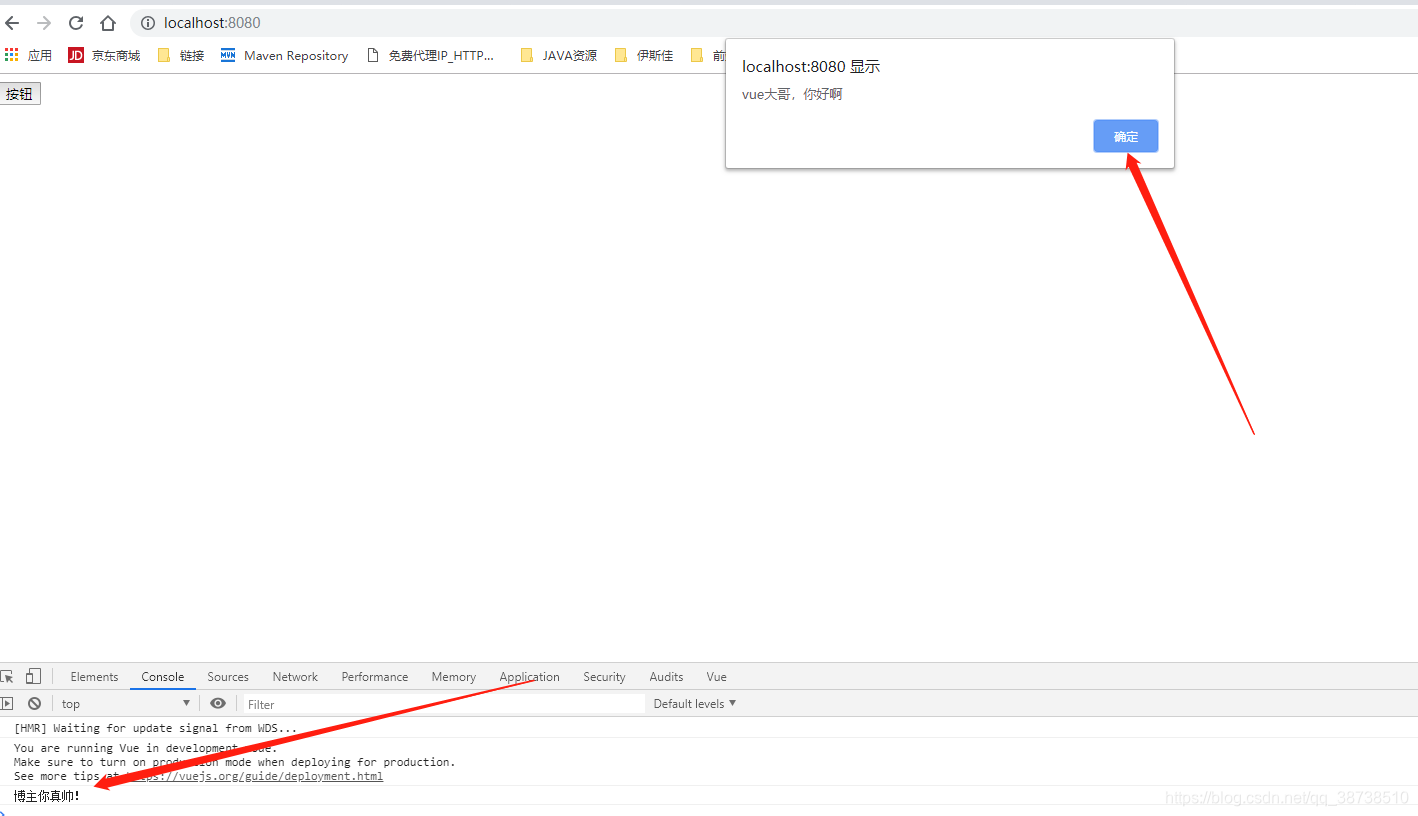This screenshot has width=1418, height=816.
Task: Open the Maven Repository bookmark
Action: [285, 56]
